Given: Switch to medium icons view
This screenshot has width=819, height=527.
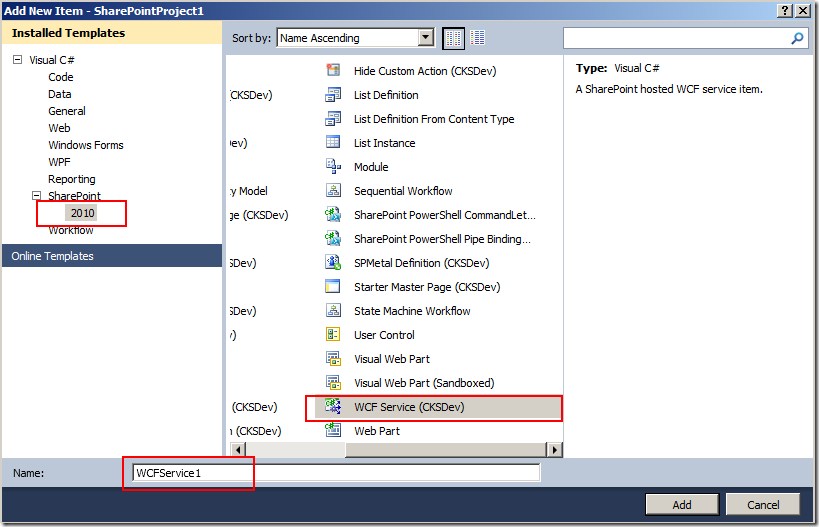Looking at the screenshot, I should tap(478, 38).
